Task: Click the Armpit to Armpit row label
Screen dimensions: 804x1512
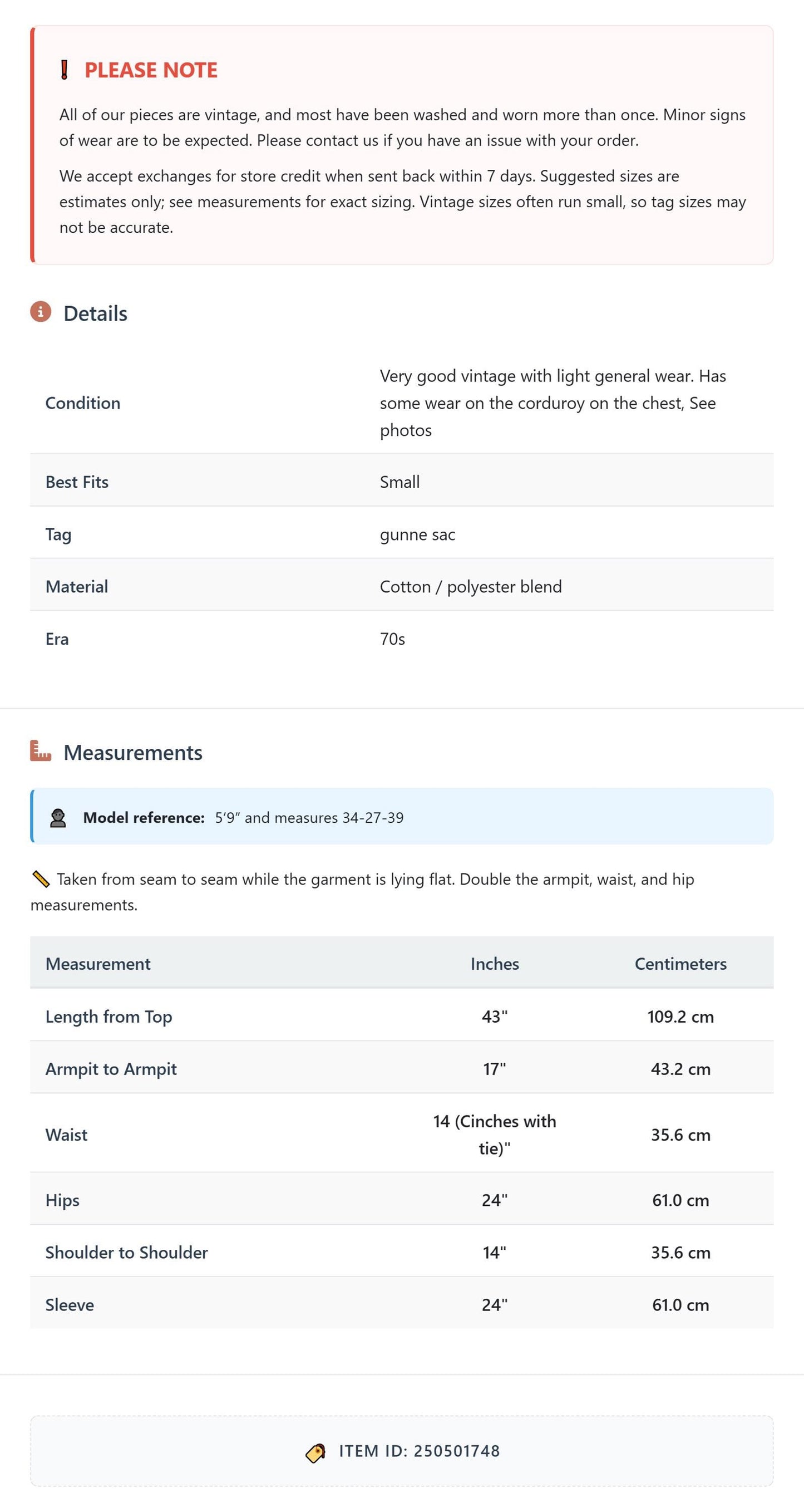Action: 111,1069
